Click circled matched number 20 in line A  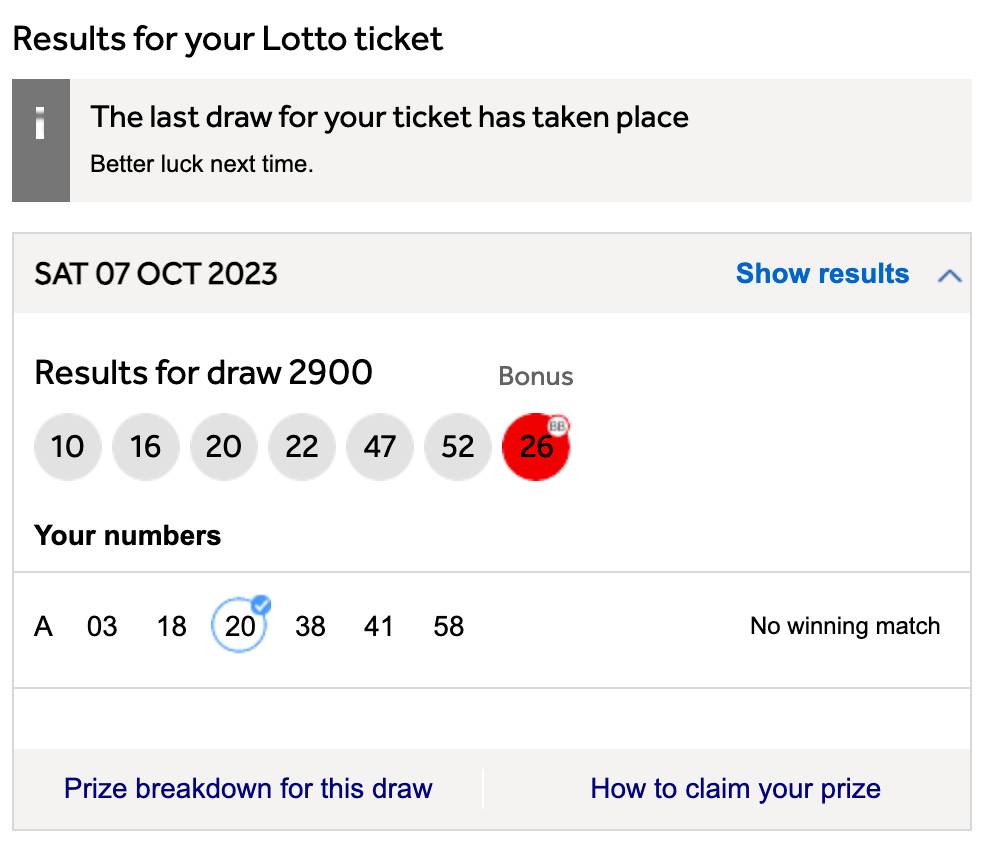click(239, 626)
